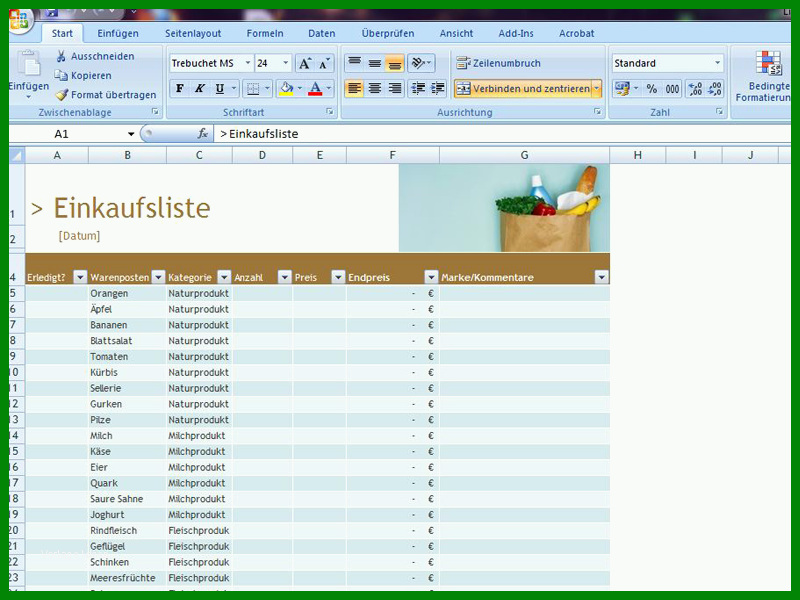Image resolution: width=800 pixels, height=600 pixels.
Task: Click the fx insert function icon
Action: (203, 134)
